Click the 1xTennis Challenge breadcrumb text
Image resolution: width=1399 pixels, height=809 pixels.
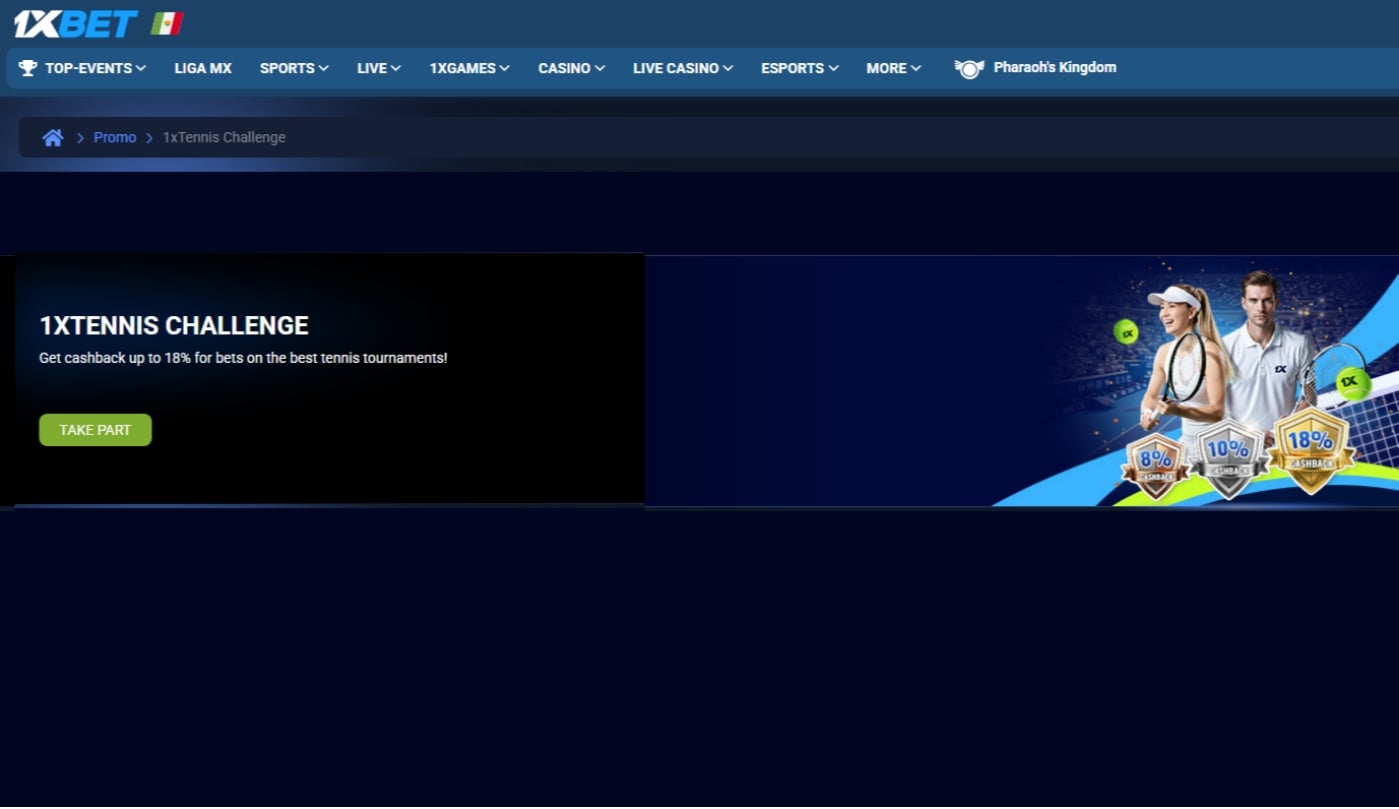pyautogui.click(x=224, y=138)
